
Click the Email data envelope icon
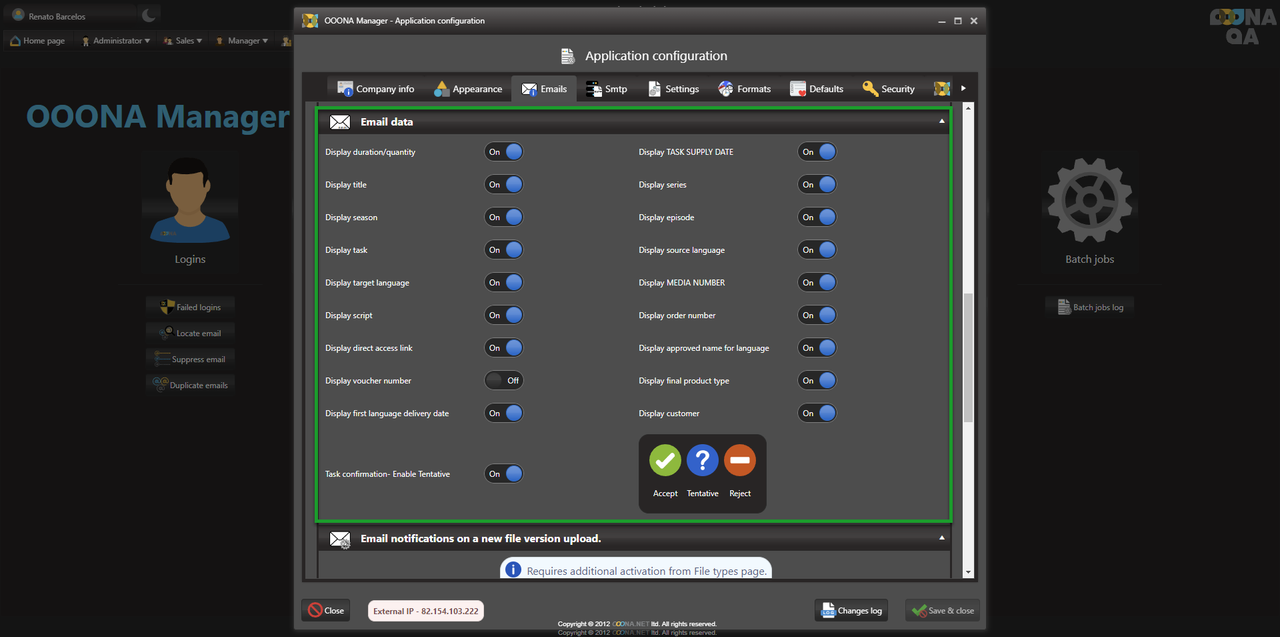(340, 122)
